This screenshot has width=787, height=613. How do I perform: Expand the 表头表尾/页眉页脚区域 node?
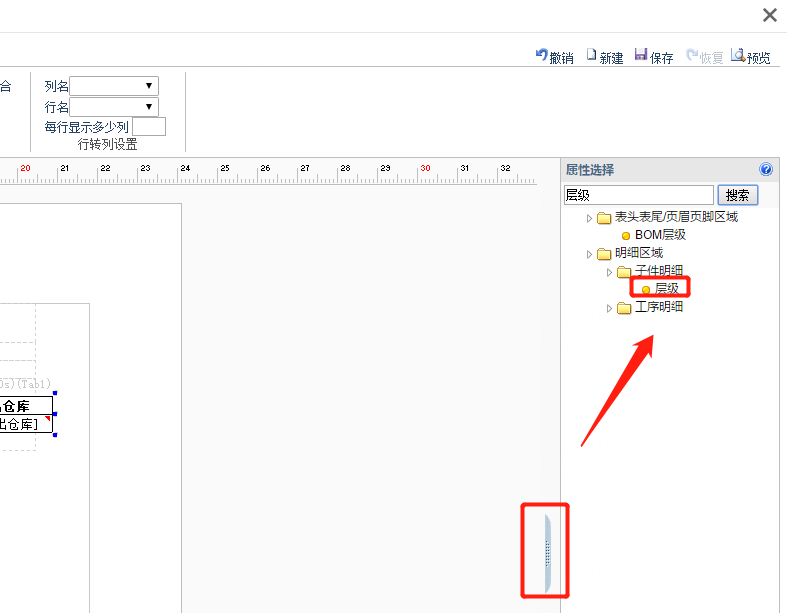click(x=589, y=218)
